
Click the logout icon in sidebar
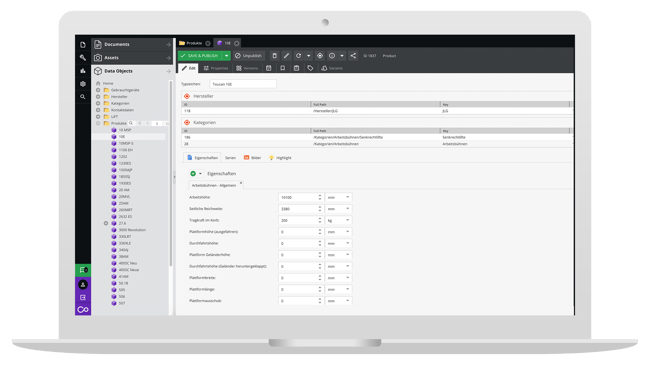coord(83,297)
